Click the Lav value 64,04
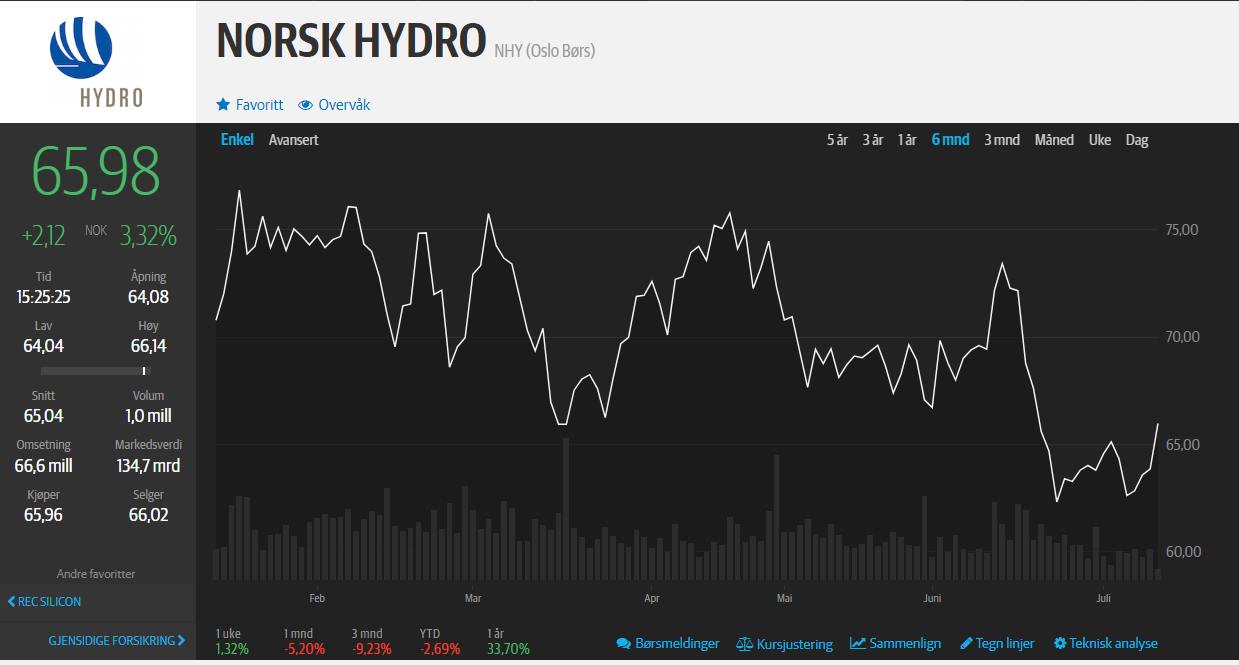Image resolution: width=1239 pixels, height=665 pixels. pos(43,346)
